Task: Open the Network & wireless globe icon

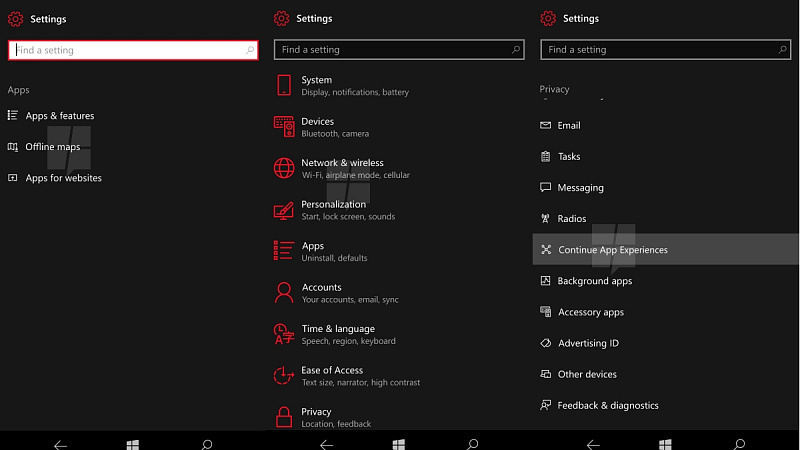Action: (x=284, y=168)
